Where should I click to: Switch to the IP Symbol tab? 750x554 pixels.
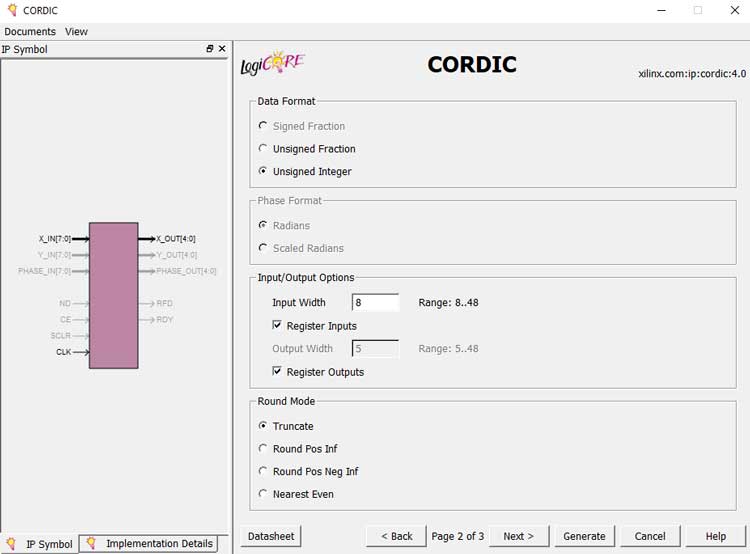point(40,544)
